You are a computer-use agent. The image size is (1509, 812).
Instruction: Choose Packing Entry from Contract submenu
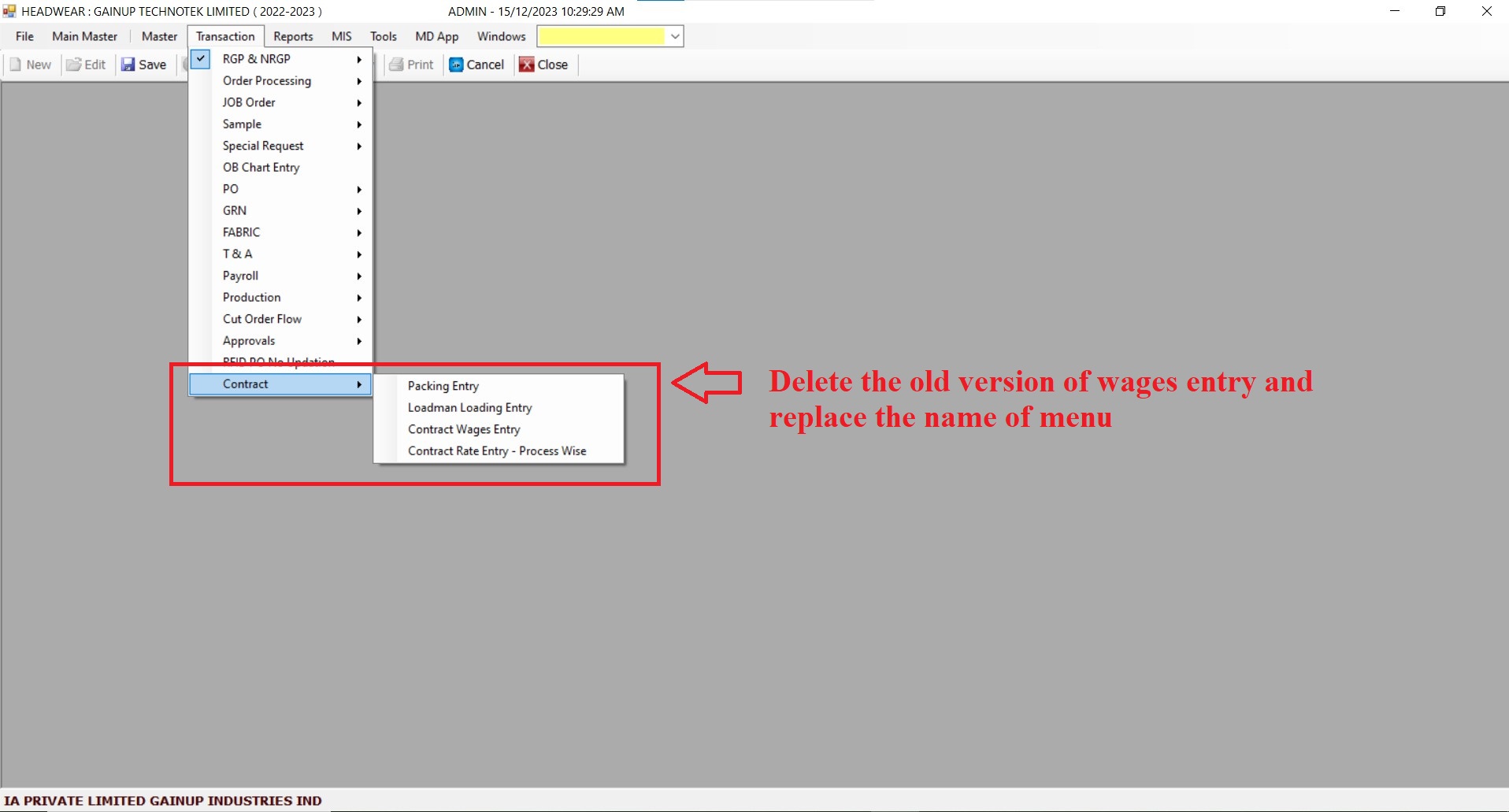point(443,386)
